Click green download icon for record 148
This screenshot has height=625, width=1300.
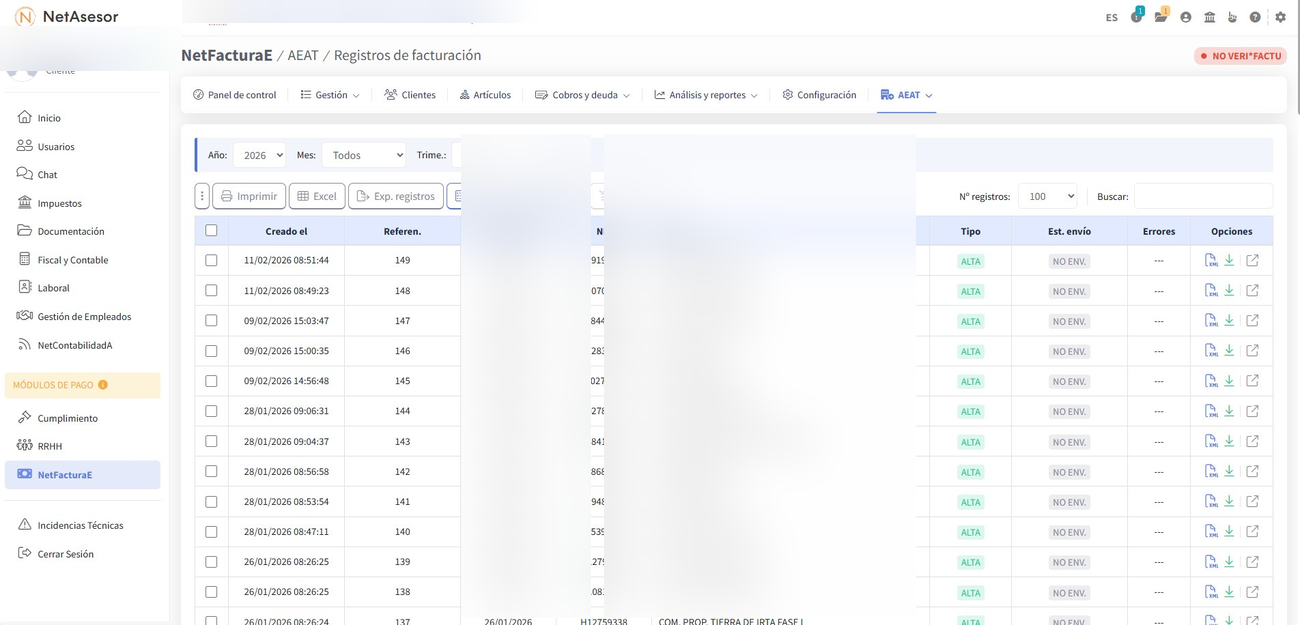1230,291
